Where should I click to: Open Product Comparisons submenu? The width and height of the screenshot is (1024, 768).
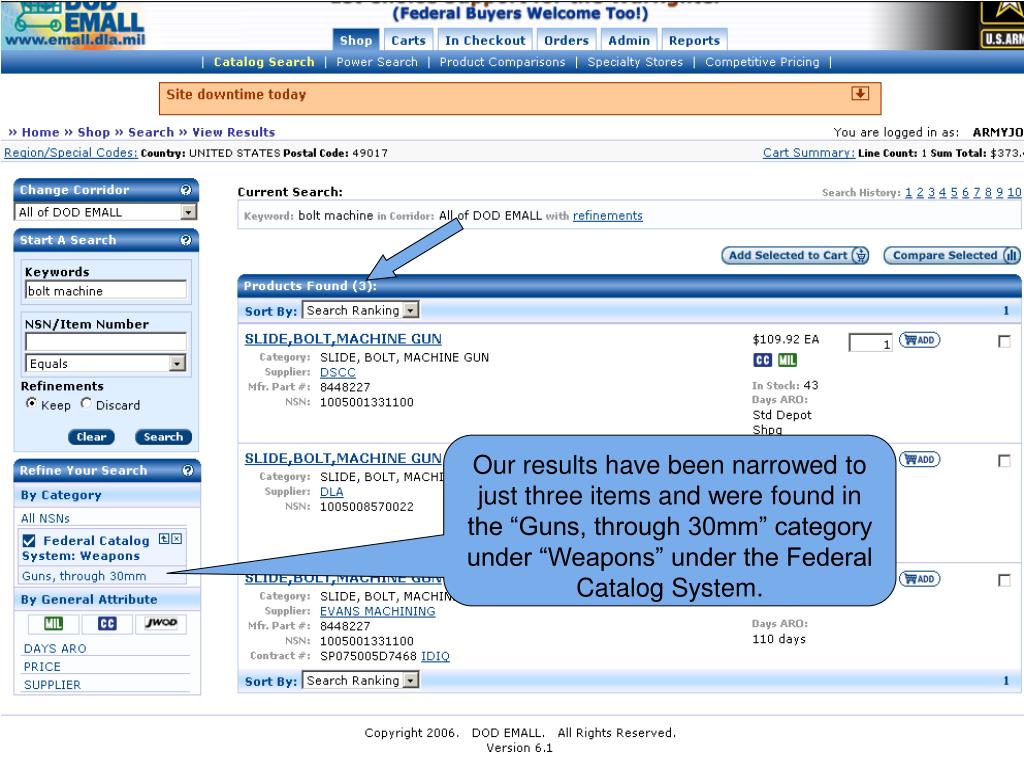click(502, 62)
